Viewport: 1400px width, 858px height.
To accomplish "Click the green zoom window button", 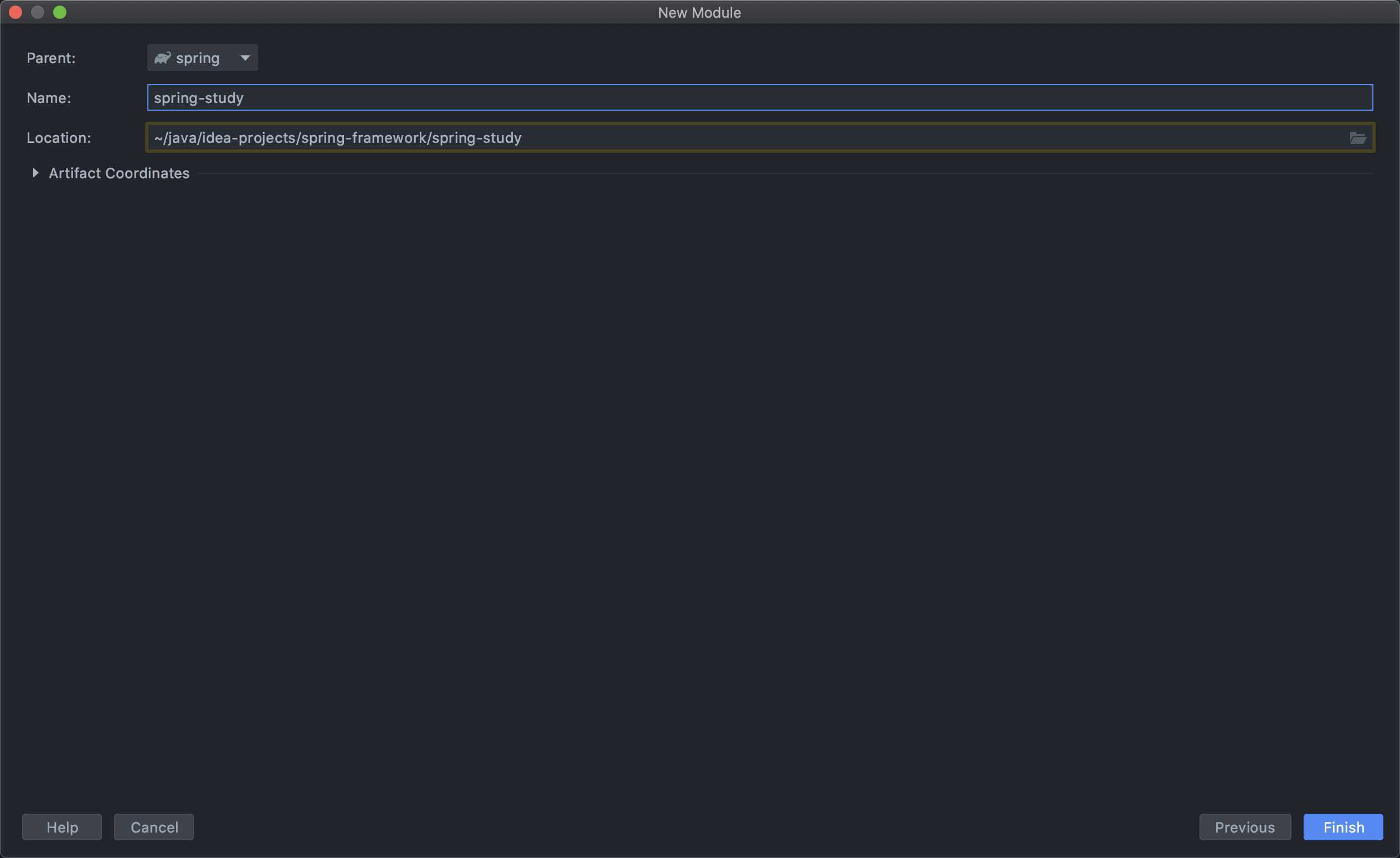I will [x=60, y=13].
